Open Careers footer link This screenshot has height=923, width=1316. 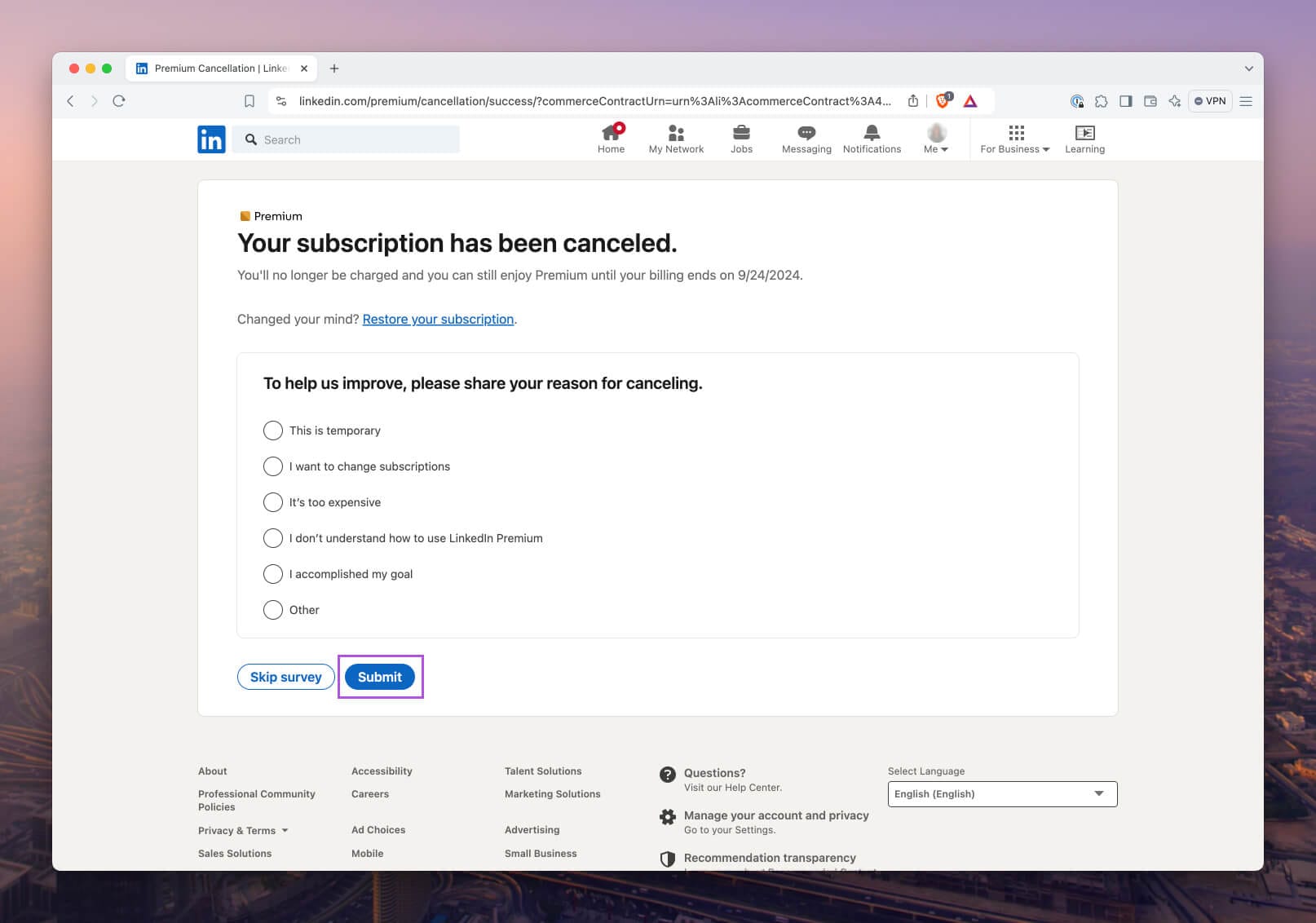pos(370,794)
